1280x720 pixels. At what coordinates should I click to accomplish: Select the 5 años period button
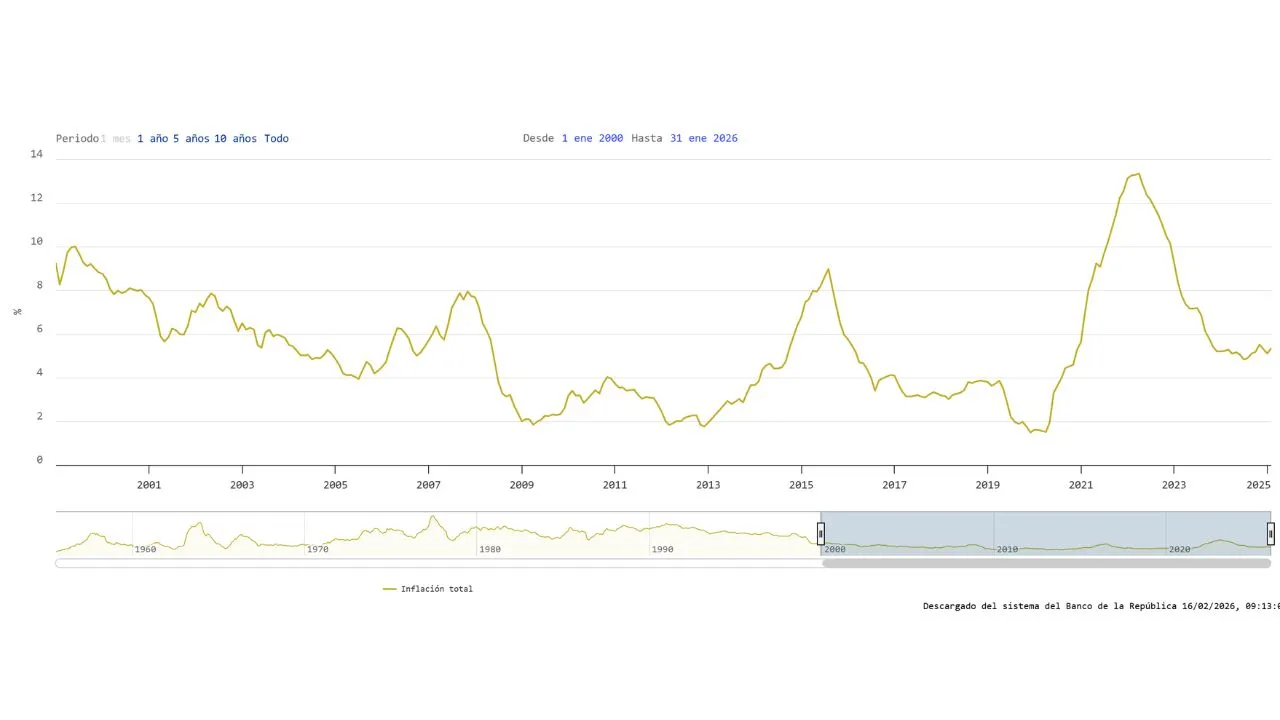(191, 138)
